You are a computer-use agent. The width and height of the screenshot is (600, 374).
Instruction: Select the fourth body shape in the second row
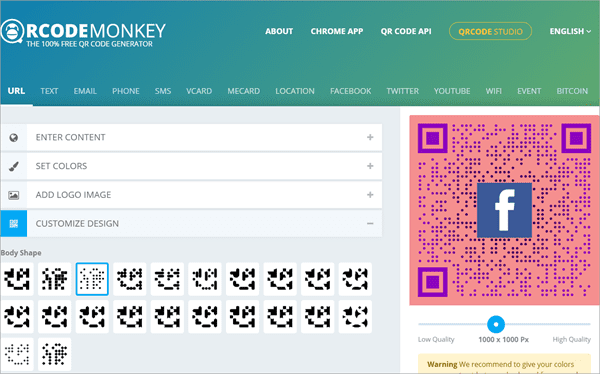click(x=130, y=317)
